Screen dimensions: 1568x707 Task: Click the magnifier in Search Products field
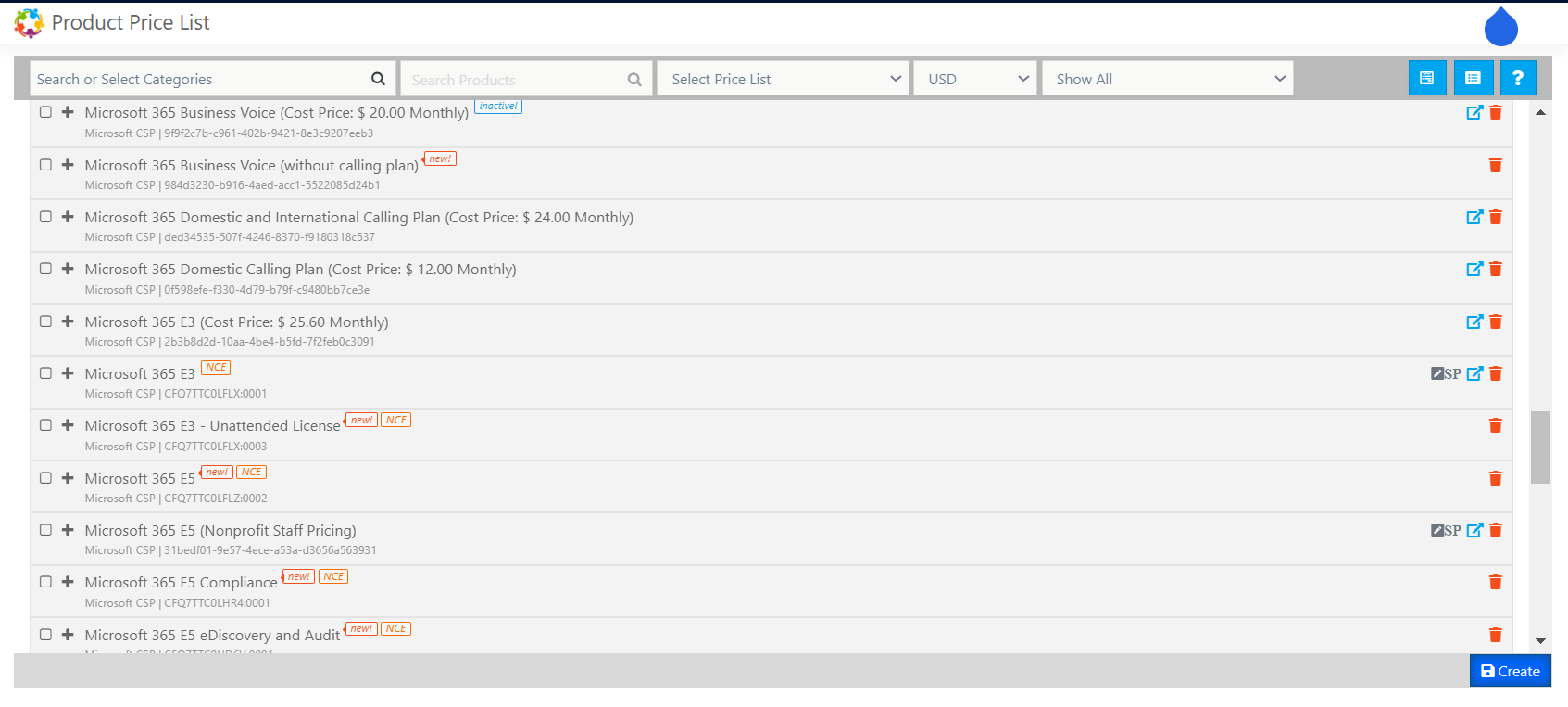coord(634,80)
